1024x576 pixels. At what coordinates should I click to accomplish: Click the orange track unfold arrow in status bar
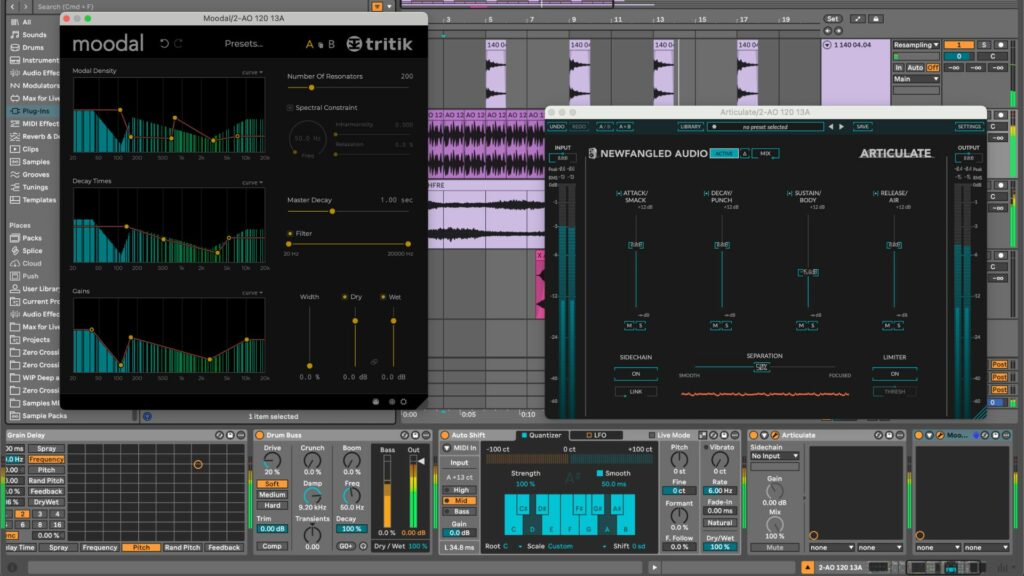tap(807, 568)
